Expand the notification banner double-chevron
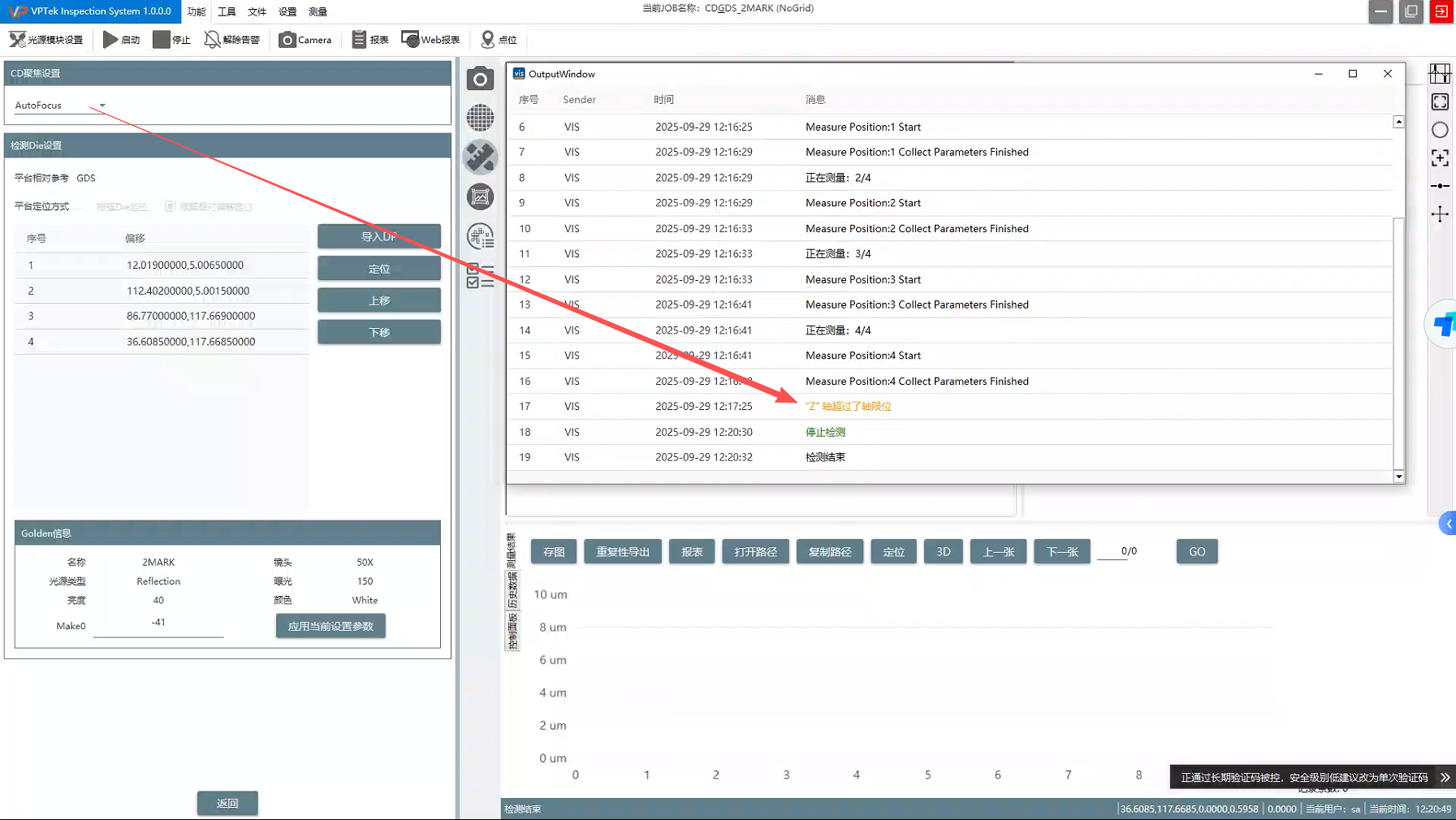The image size is (1456, 820). coord(1445,777)
